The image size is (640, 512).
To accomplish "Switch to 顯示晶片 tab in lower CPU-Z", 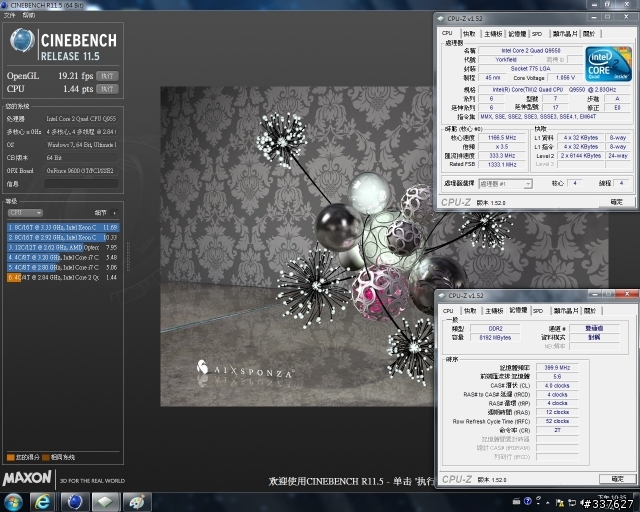I will (x=566, y=311).
